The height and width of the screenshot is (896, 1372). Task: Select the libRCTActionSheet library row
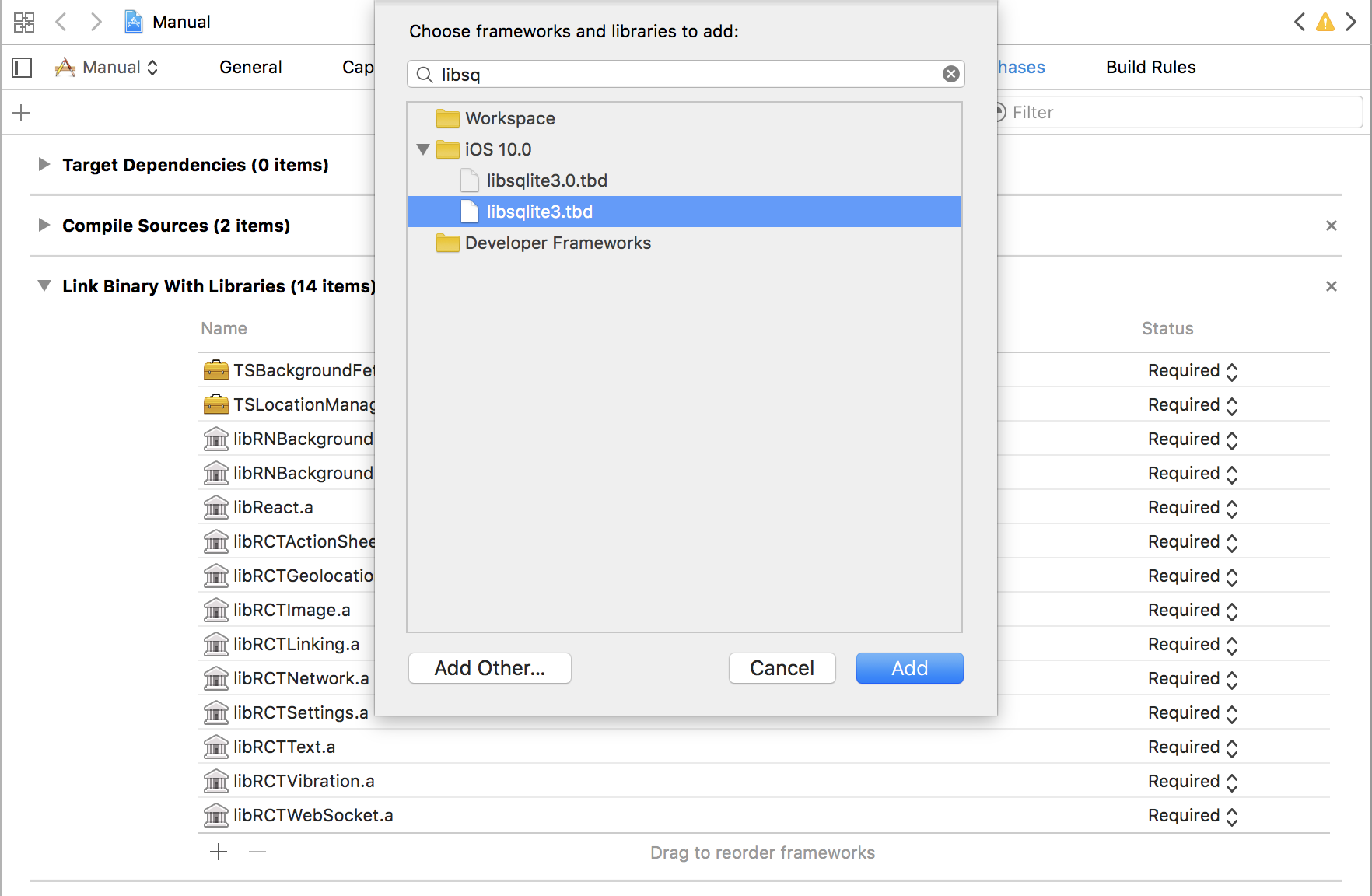coord(288,541)
